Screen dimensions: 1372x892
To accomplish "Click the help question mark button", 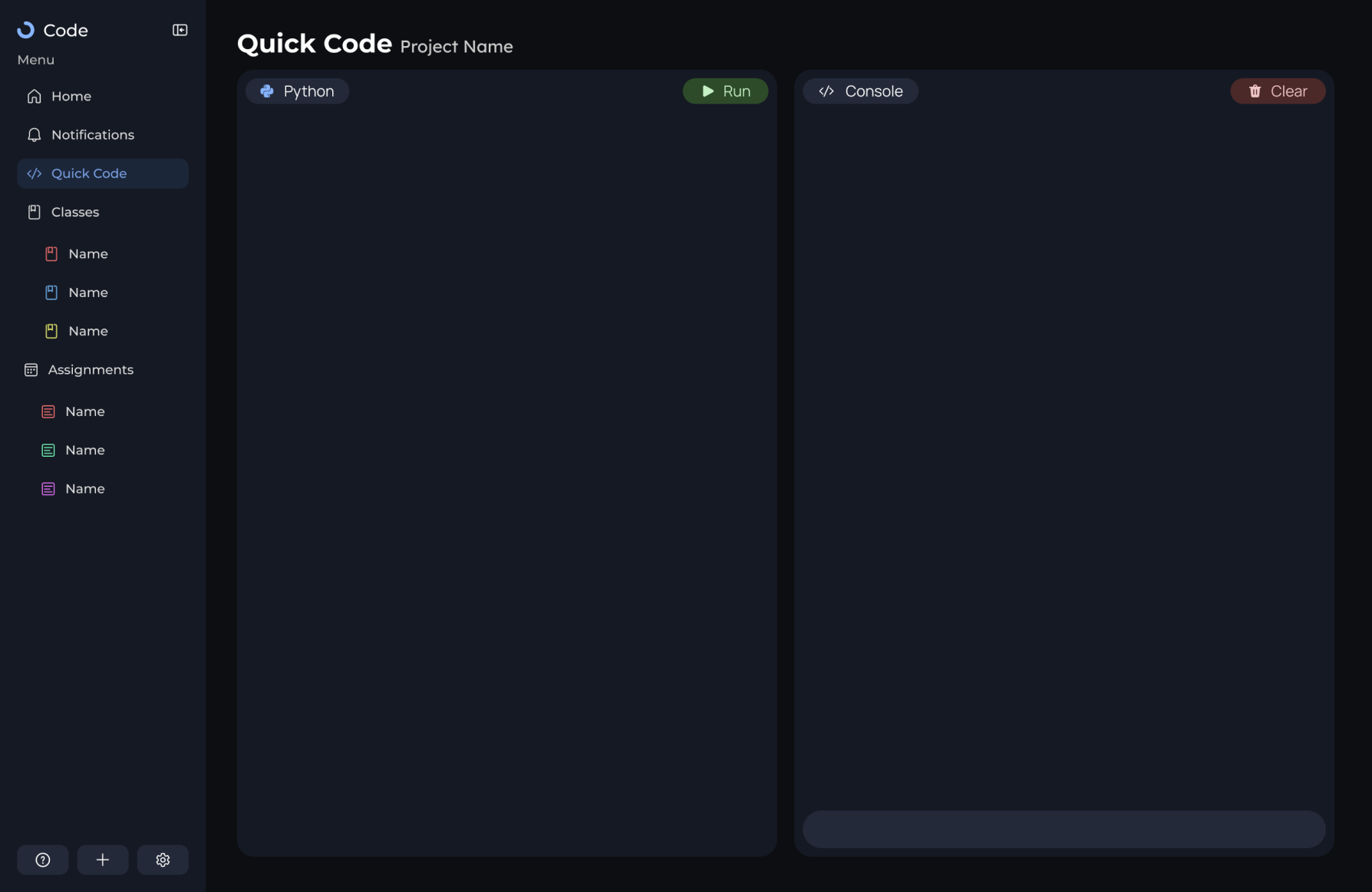I will point(43,860).
